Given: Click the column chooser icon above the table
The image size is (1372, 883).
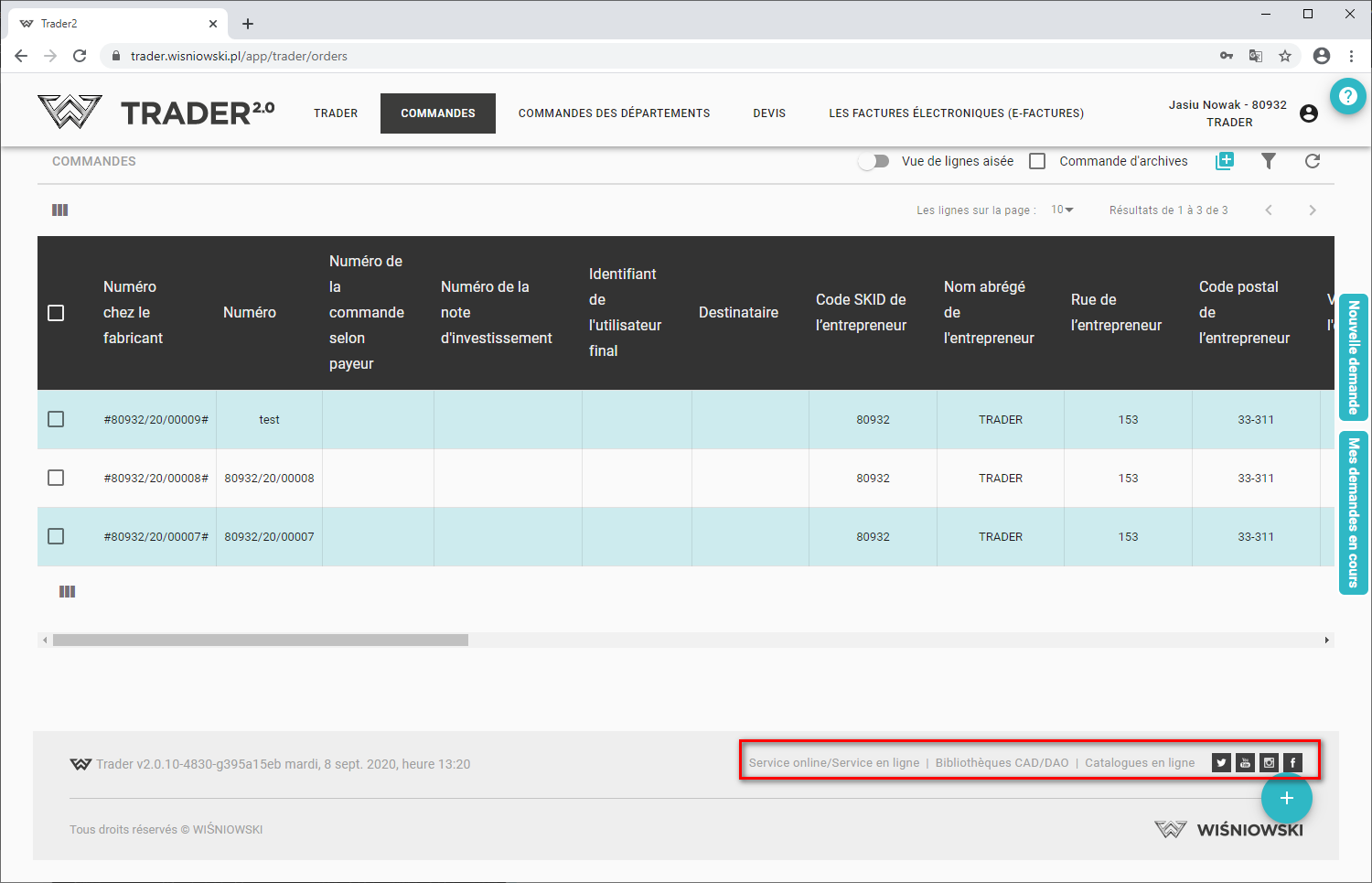Looking at the screenshot, I should pos(60,210).
